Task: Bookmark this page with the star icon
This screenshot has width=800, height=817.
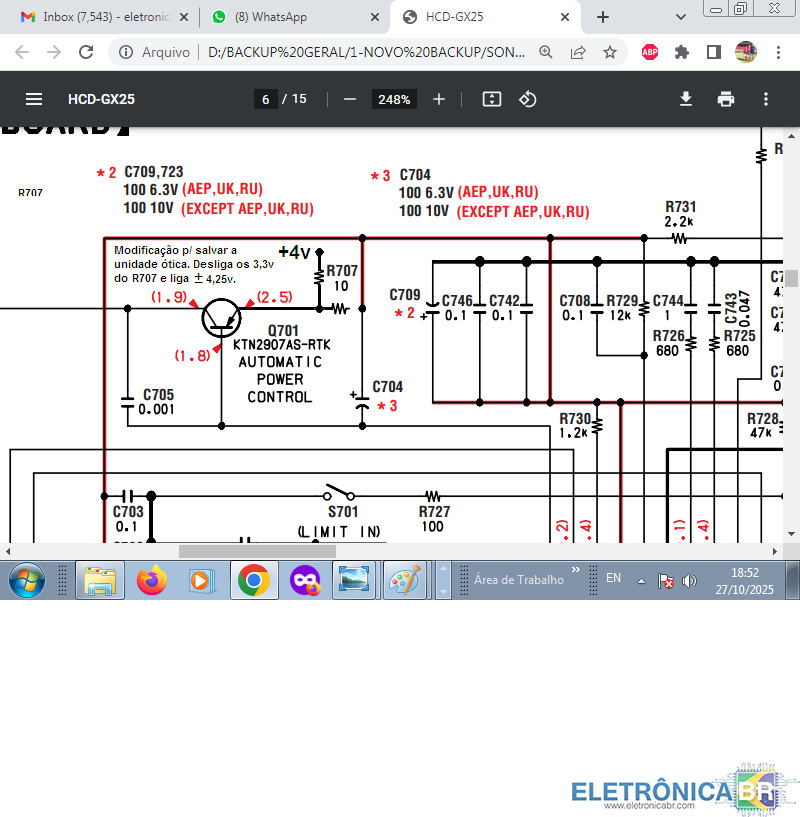Action: click(609, 52)
